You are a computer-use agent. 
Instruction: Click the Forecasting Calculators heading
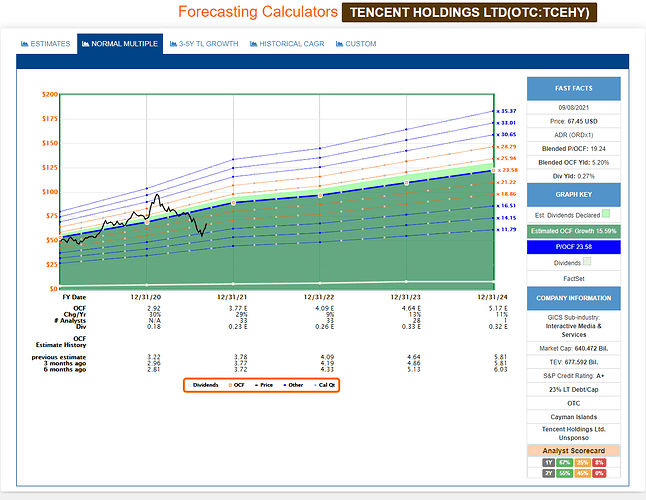point(258,12)
